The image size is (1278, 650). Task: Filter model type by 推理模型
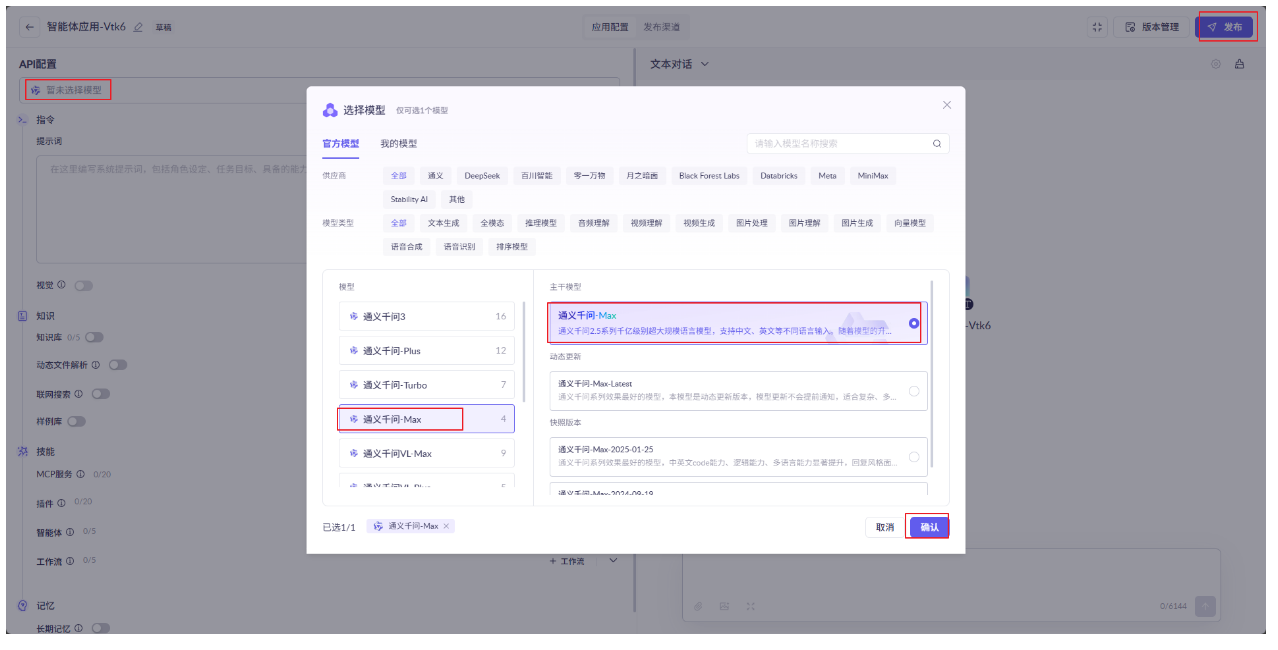point(541,223)
